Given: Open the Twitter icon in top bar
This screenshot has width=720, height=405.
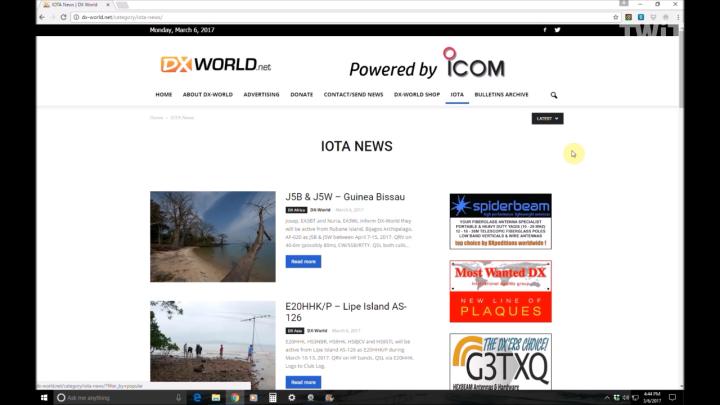Looking at the screenshot, I should click(x=558, y=30).
